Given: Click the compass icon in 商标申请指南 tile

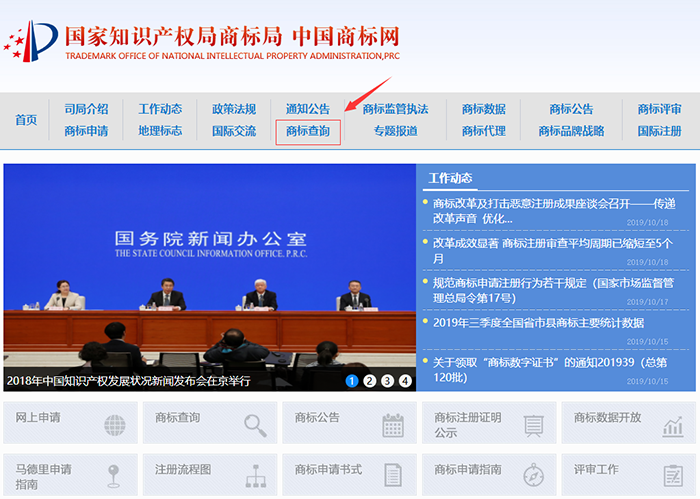Looking at the screenshot, I should pyautogui.click(x=533, y=476).
